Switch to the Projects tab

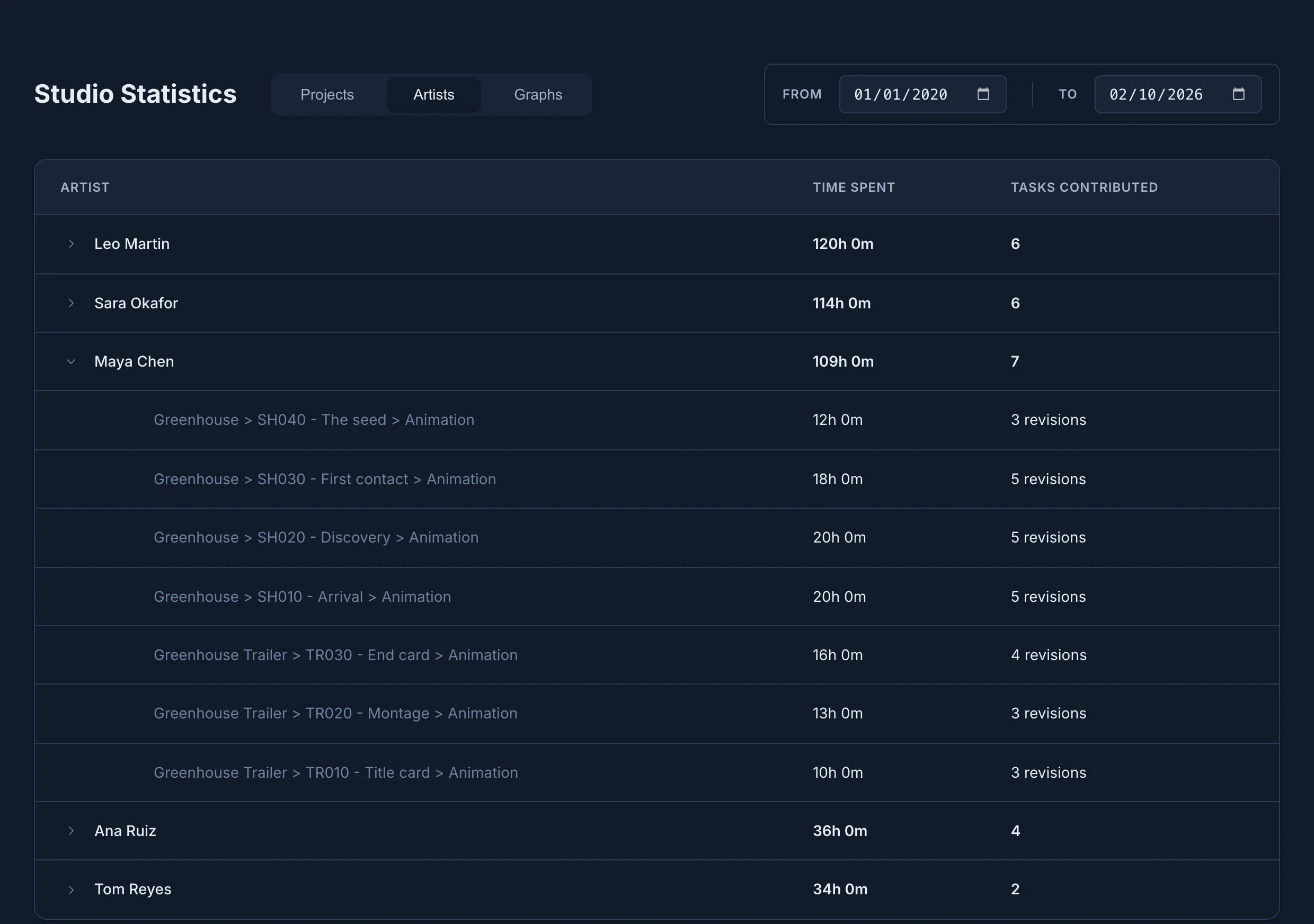(327, 94)
